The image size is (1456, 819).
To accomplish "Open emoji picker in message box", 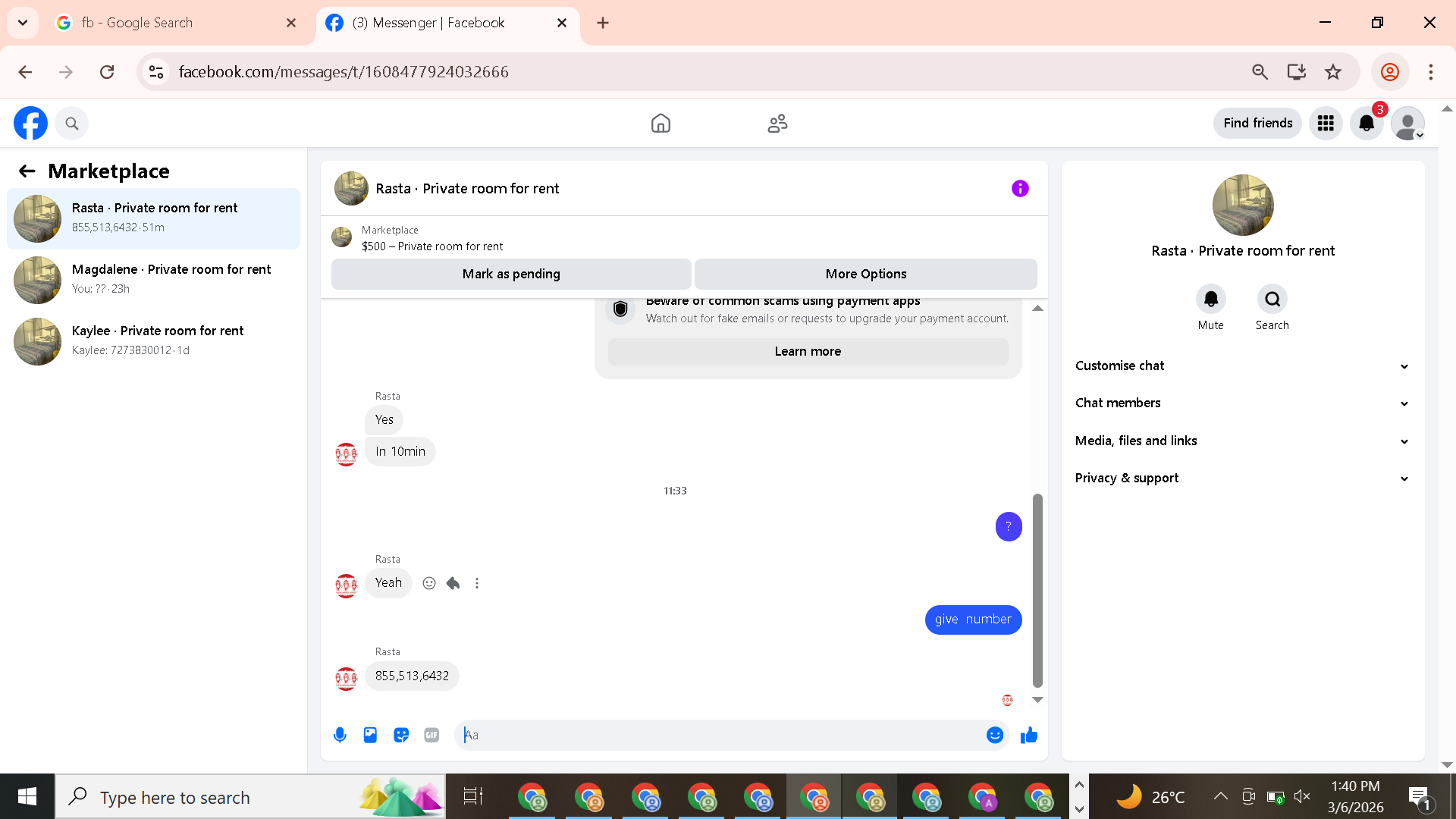I will click(x=994, y=735).
